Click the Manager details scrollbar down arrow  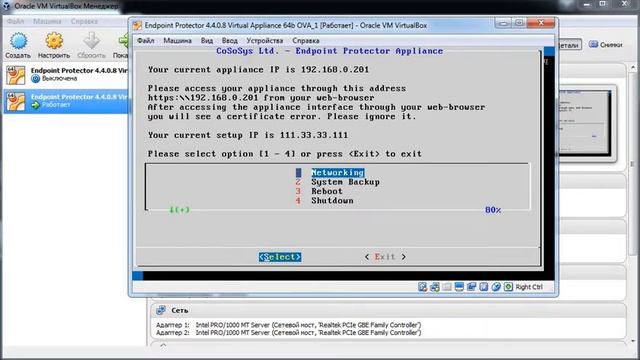633,341
